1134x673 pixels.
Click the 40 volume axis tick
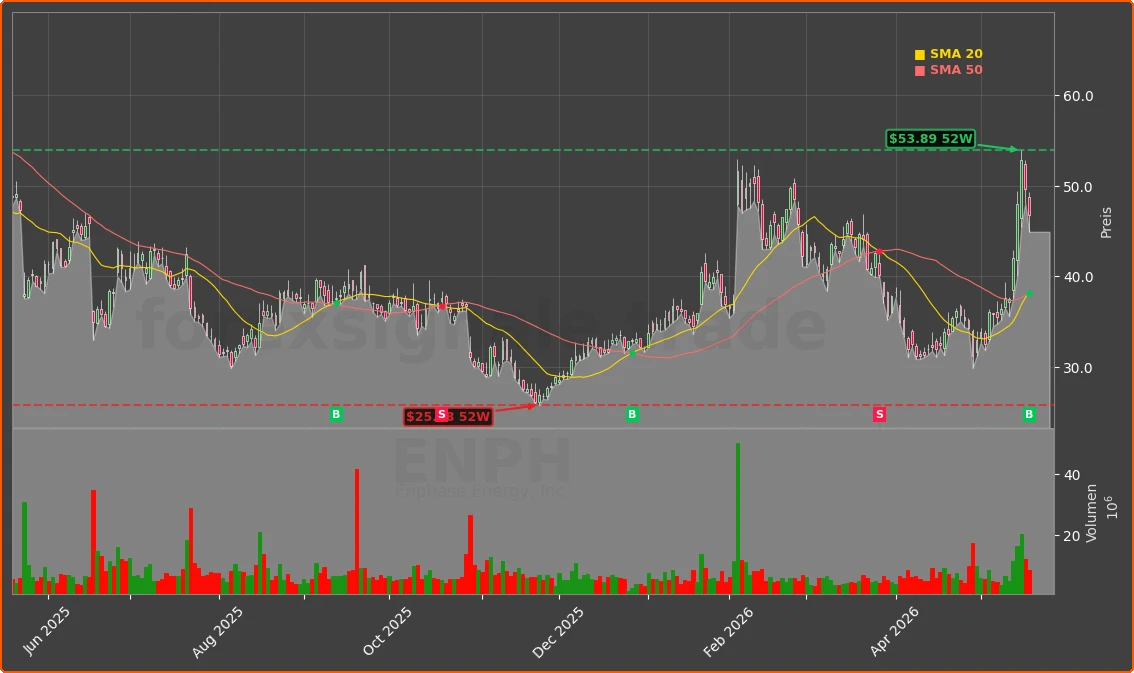1073,475
